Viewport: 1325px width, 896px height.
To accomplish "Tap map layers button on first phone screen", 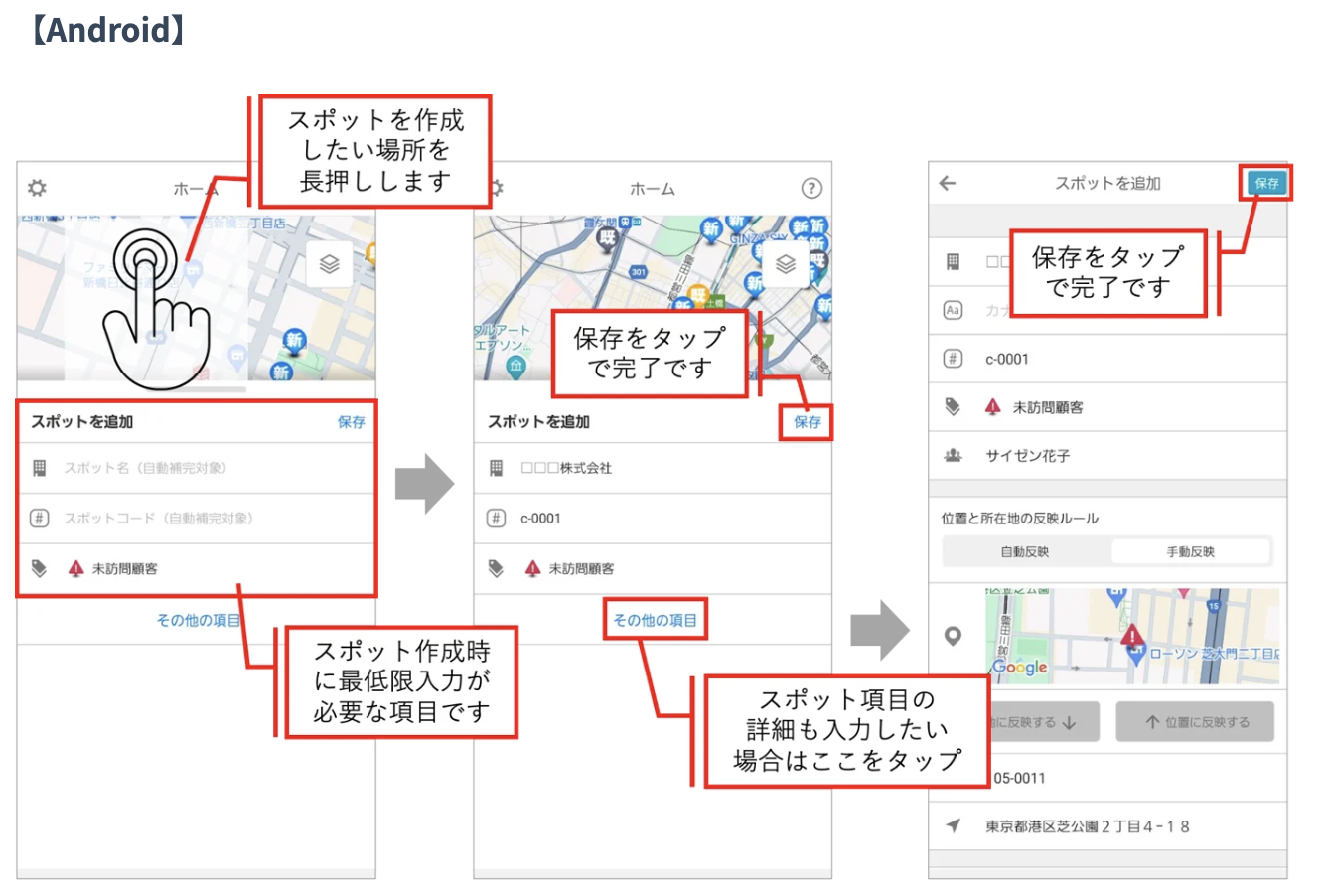I will 329,264.
